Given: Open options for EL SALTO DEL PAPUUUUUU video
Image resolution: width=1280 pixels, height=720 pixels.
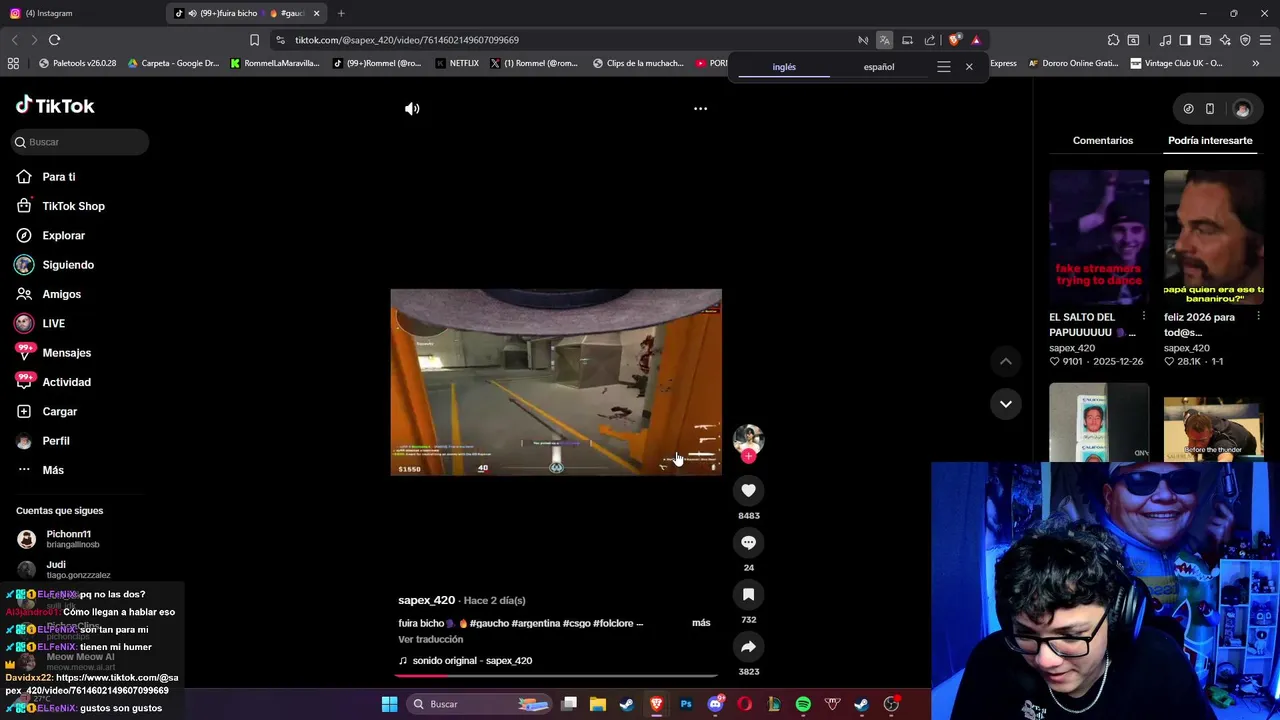Looking at the screenshot, I should click(1144, 317).
